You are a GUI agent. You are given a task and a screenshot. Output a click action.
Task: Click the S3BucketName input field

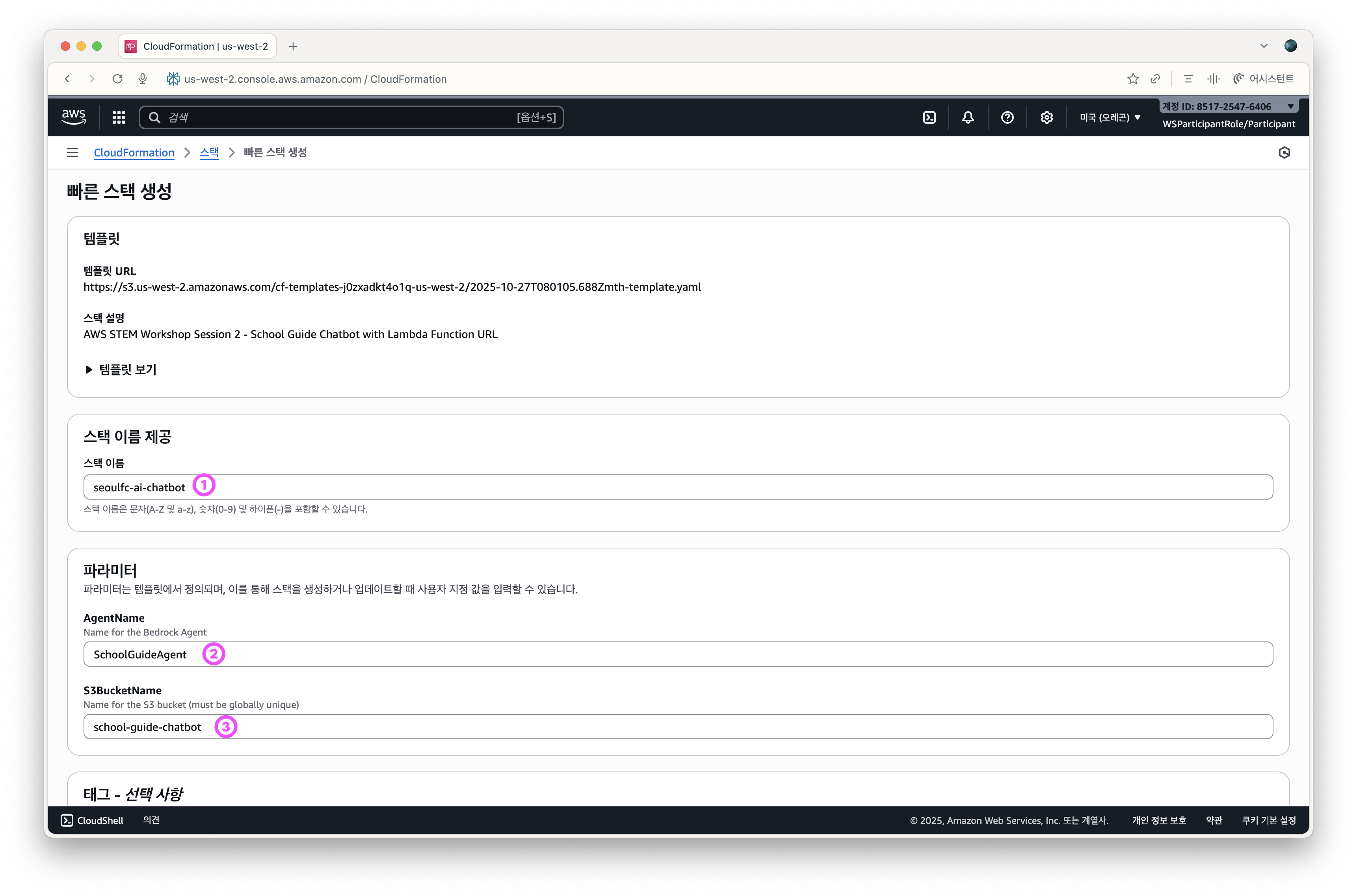678,726
